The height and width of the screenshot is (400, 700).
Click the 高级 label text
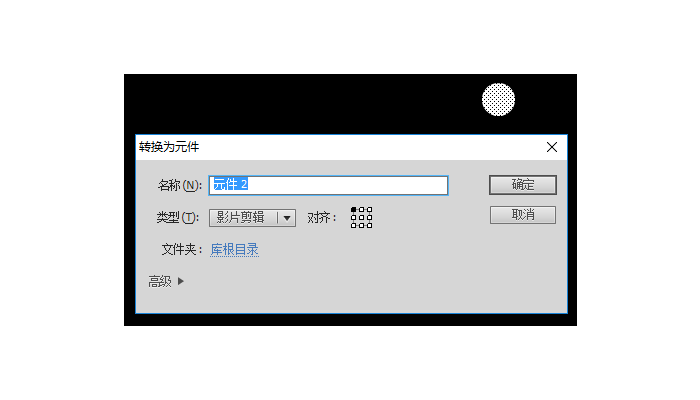(x=160, y=281)
